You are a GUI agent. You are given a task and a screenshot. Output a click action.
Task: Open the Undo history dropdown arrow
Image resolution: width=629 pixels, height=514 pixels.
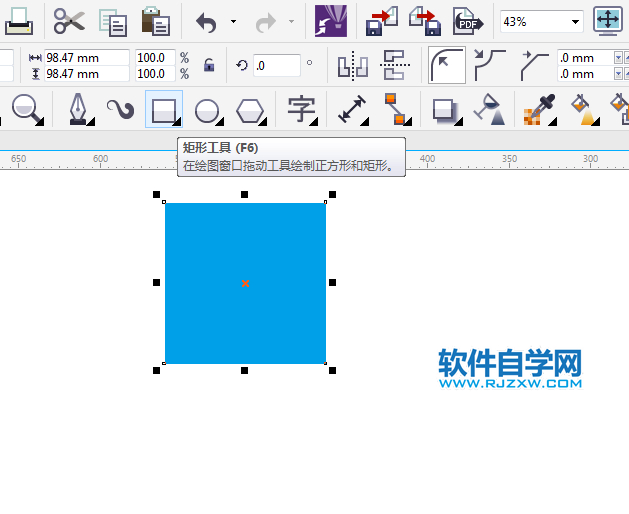tap(233, 21)
